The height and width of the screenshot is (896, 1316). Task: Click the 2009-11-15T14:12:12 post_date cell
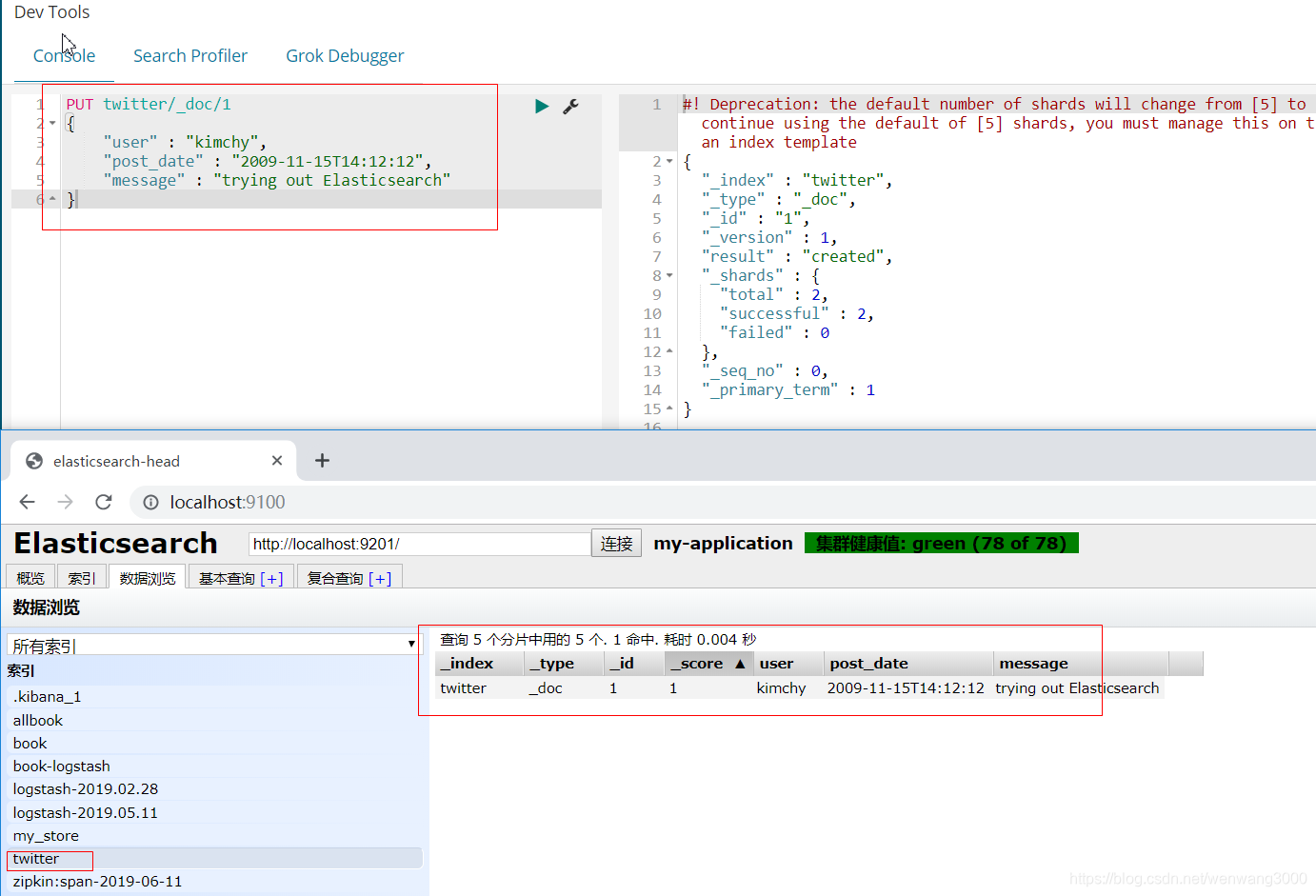pyautogui.click(x=906, y=688)
